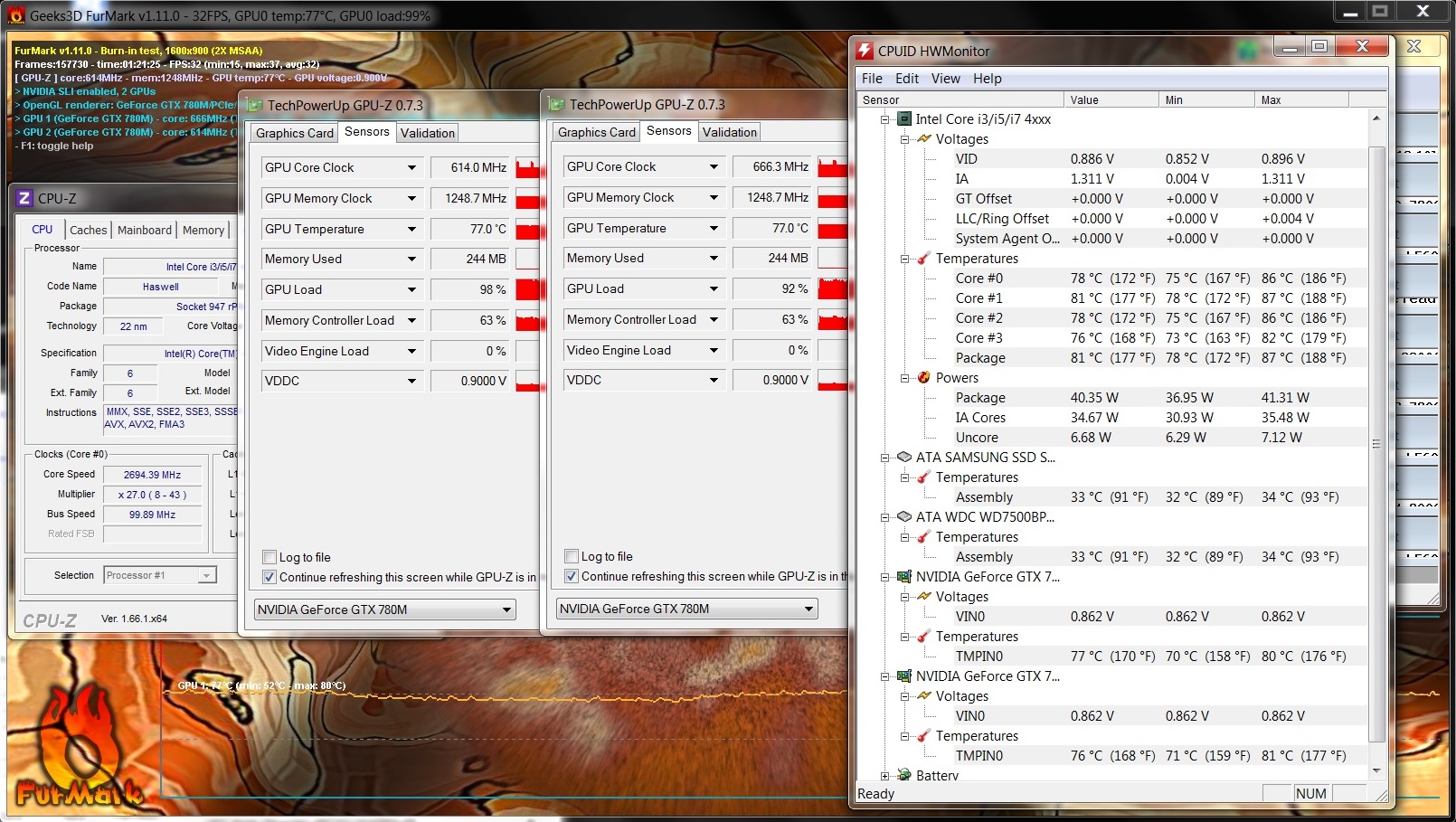Image resolution: width=1456 pixels, height=822 pixels.
Task: Click the Powers flame icon in HWMonitor
Action: (923, 378)
